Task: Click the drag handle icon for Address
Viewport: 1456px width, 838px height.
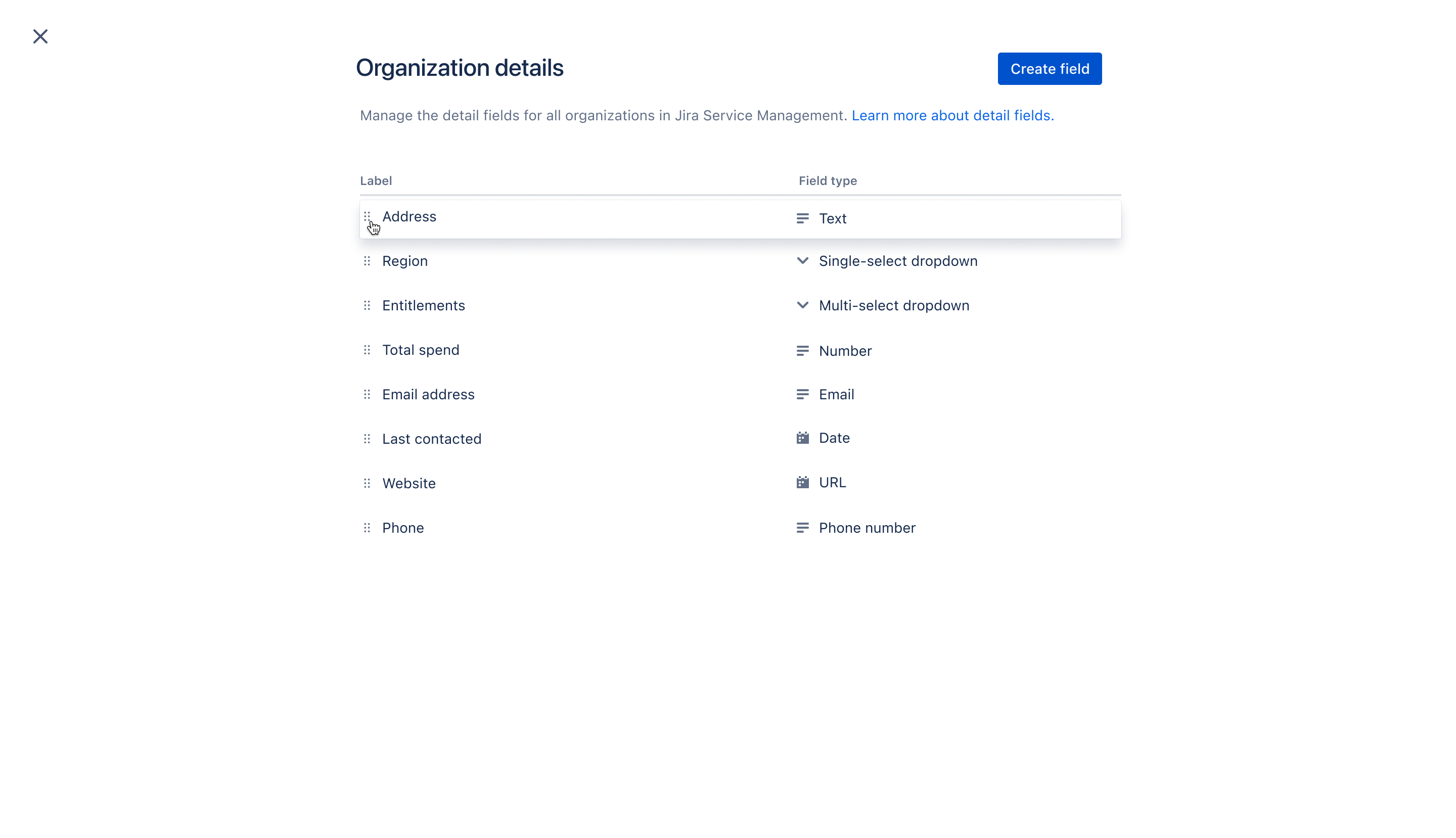Action: point(367,216)
